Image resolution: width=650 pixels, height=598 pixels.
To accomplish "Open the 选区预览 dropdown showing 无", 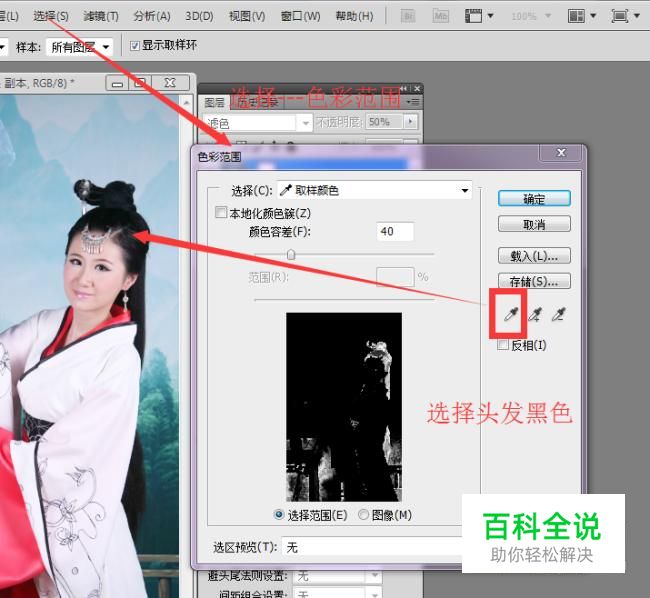I will [x=371, y=547].
